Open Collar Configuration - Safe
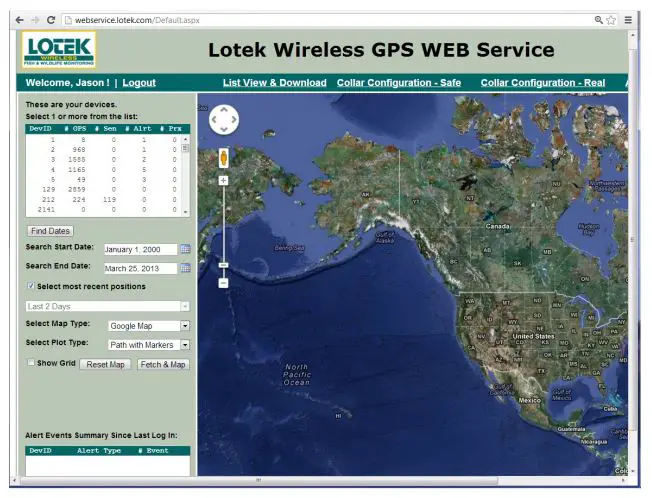Screen dimensions: 652x498 (x=399, y=83)
